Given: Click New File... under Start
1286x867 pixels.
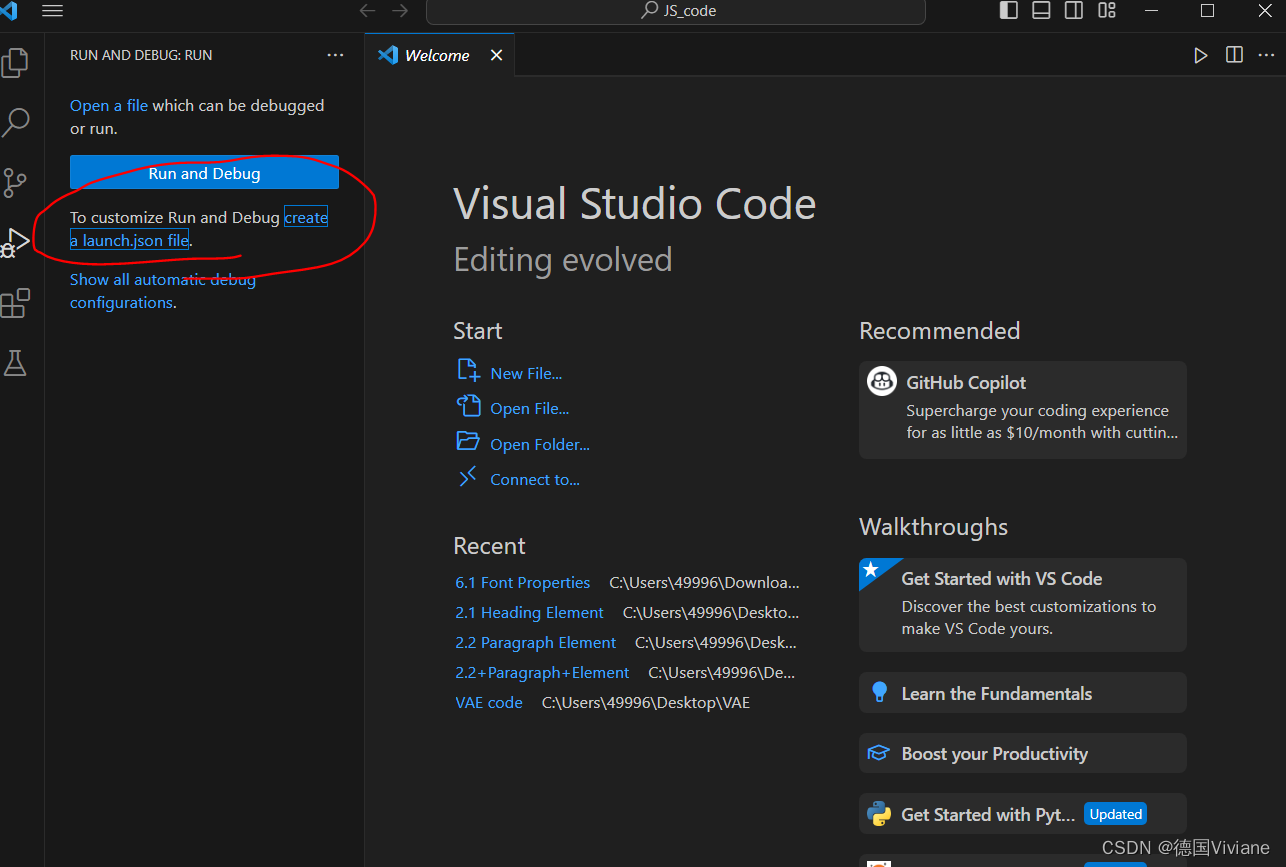Looking at the screenshot, I should [526, 373].
